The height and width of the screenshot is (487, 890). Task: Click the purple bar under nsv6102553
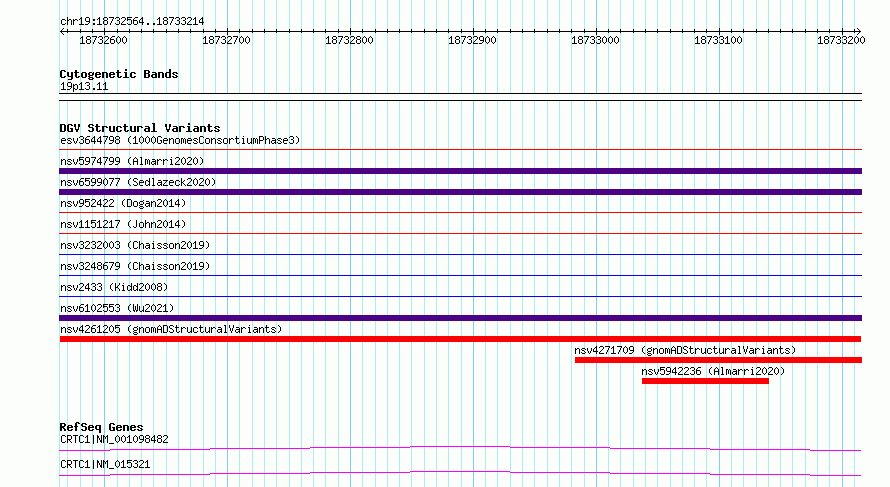click(x=460, y=318)
